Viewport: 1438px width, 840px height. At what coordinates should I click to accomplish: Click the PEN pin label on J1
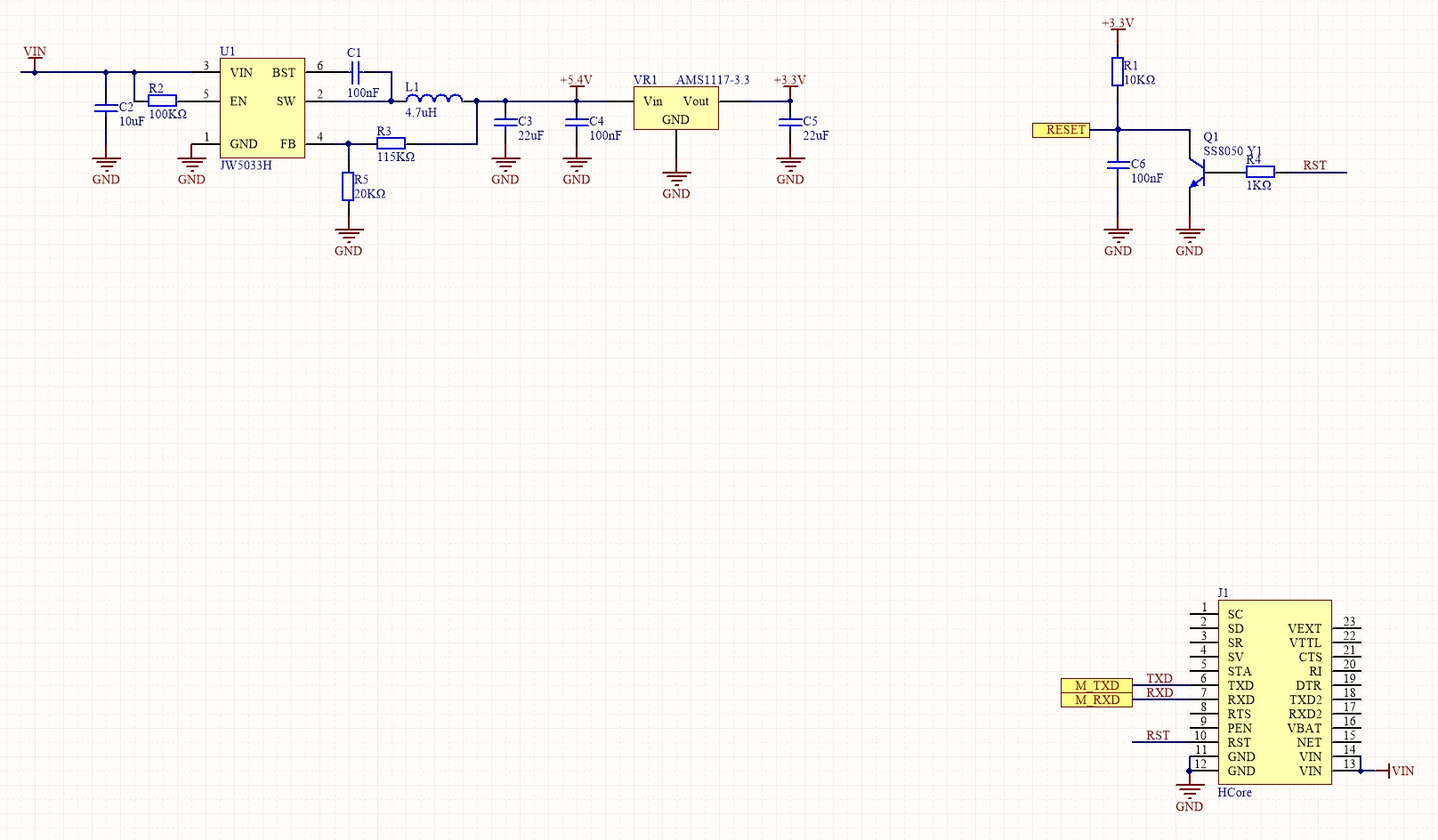[x=1240, y=728]
